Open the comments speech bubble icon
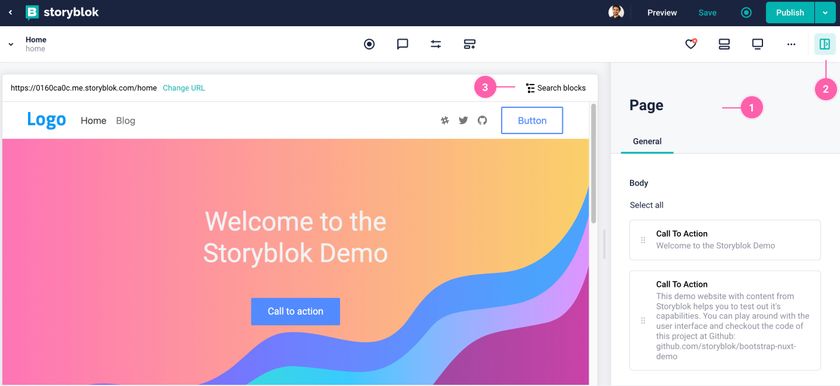 pos(402,44)
